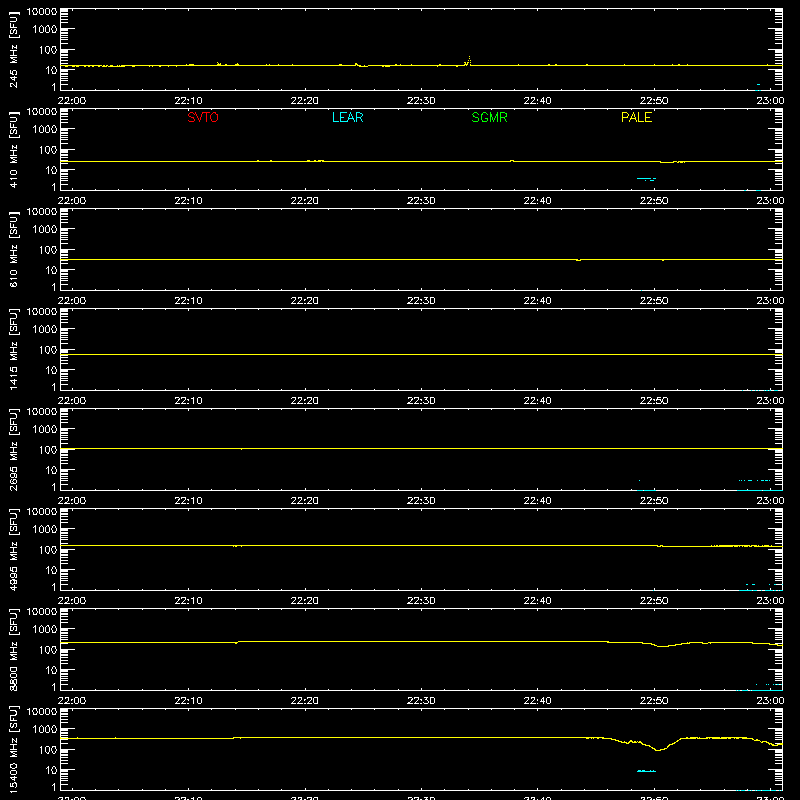Click the red SVTO station label
Image resolution: width=800 pixels, height=800 pixels.
[203, 117]
